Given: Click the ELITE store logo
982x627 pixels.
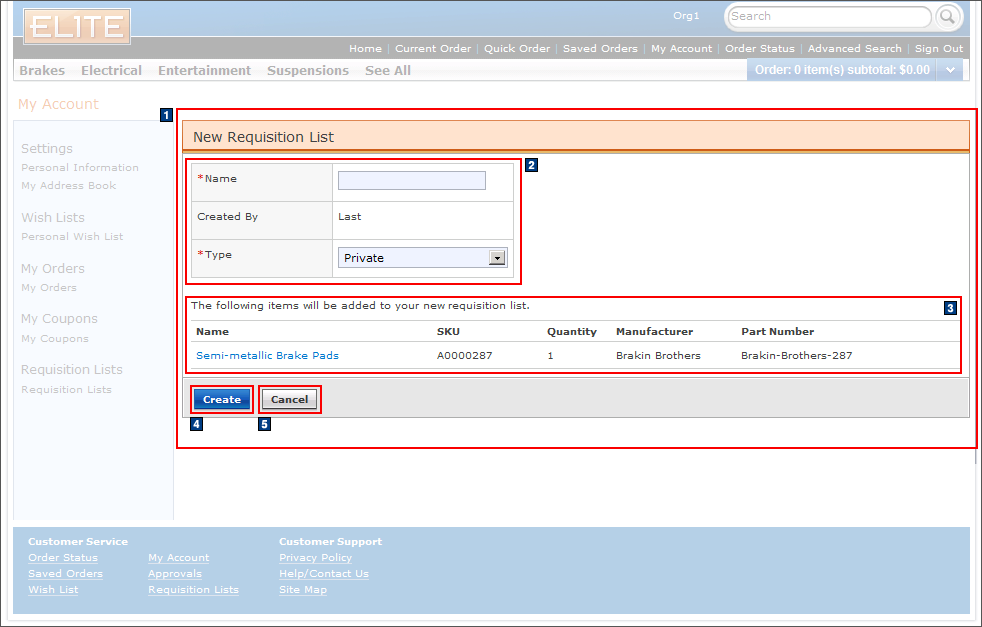Looking at the screenshot, I should [77, 26].
